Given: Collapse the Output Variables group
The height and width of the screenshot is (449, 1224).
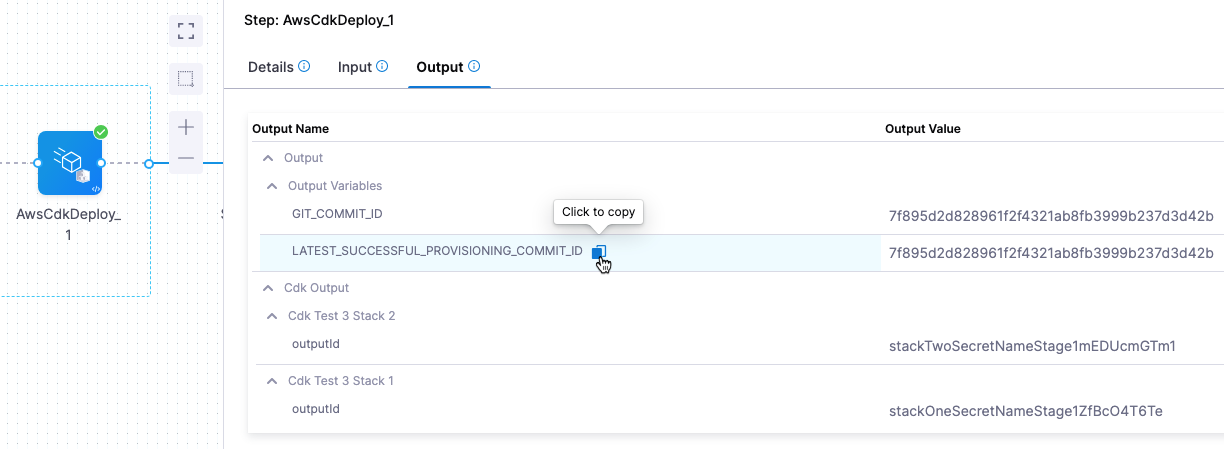Looking at the screenshot, I should click(x=271, y=186).
